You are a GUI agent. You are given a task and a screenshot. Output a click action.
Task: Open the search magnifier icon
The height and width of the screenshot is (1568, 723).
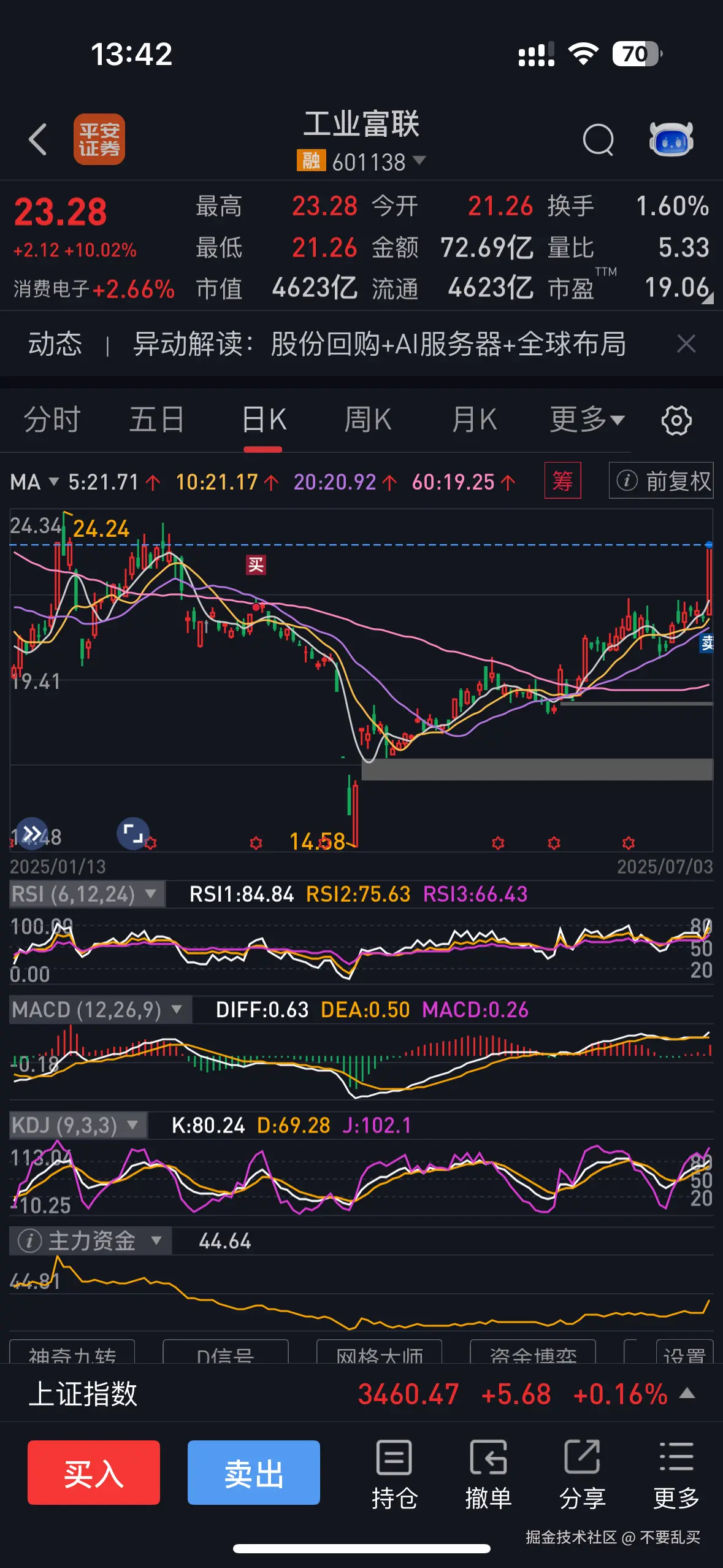(x=598, y=140)
